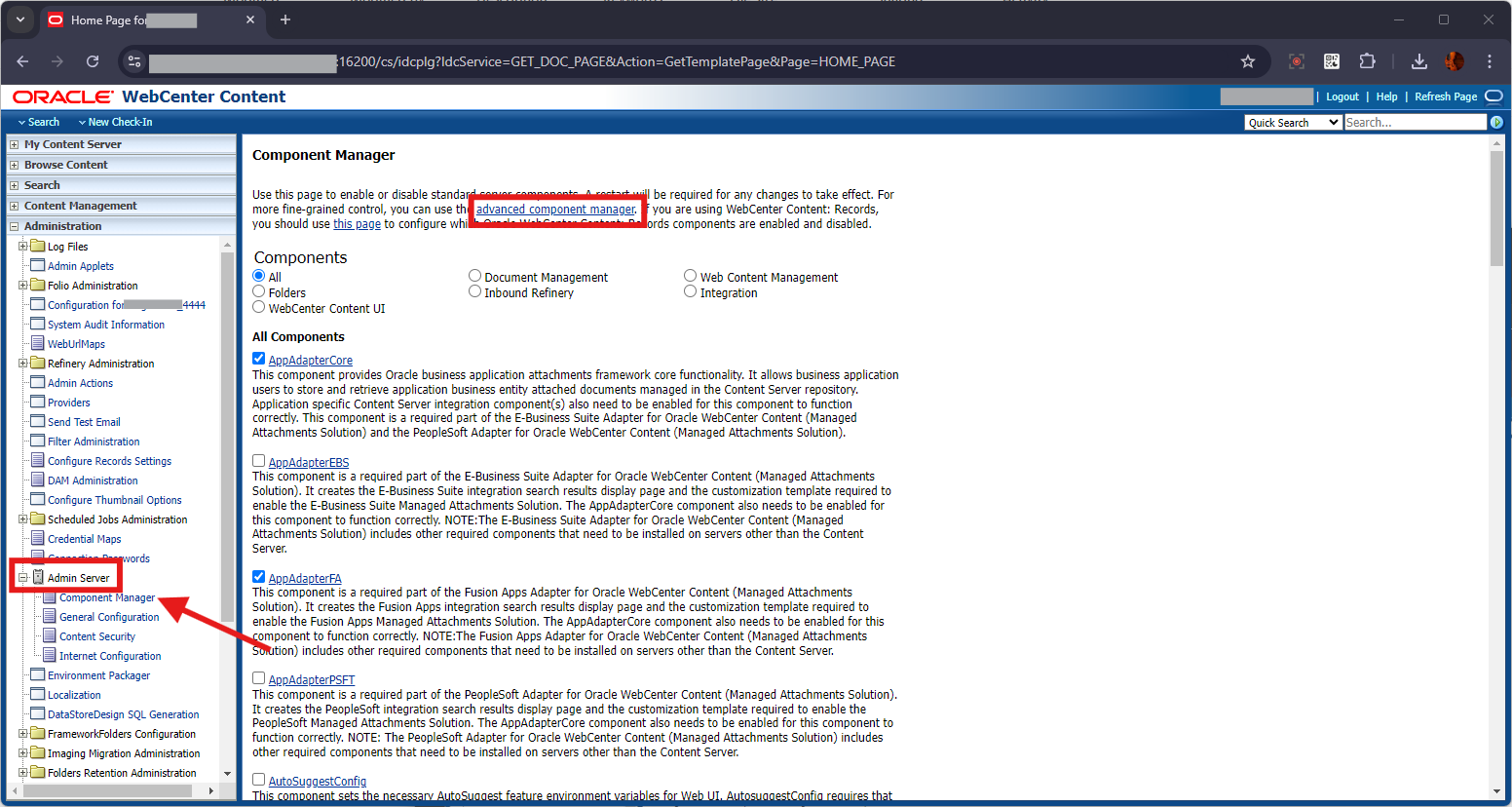Screen dimensions: 1512x807
Task: Reload the page with the refresh icon
Action: [93, 61]
